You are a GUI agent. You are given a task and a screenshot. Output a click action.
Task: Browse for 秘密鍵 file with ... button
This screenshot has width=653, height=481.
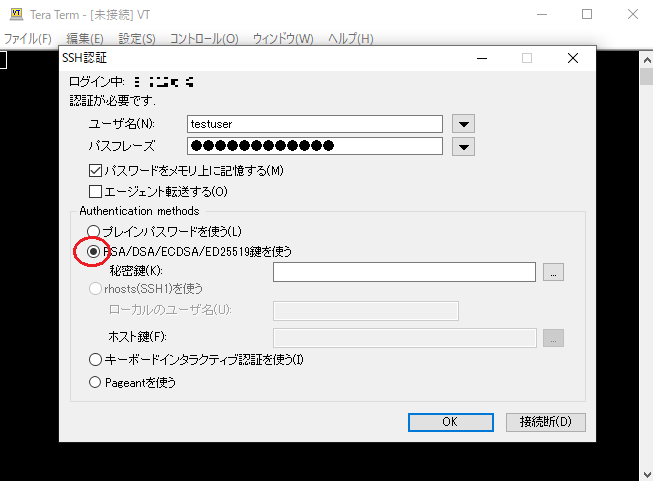(x=553, y=272)
